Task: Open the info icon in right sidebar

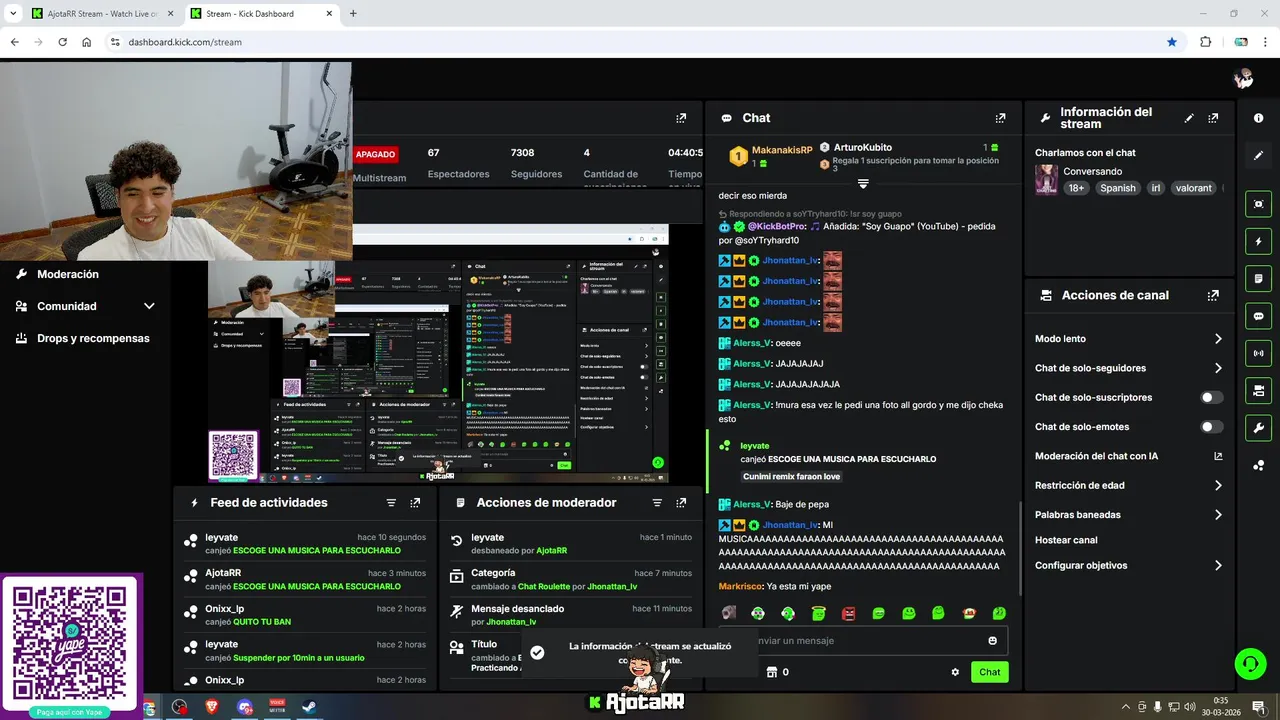Action: tap(1258, 118)
